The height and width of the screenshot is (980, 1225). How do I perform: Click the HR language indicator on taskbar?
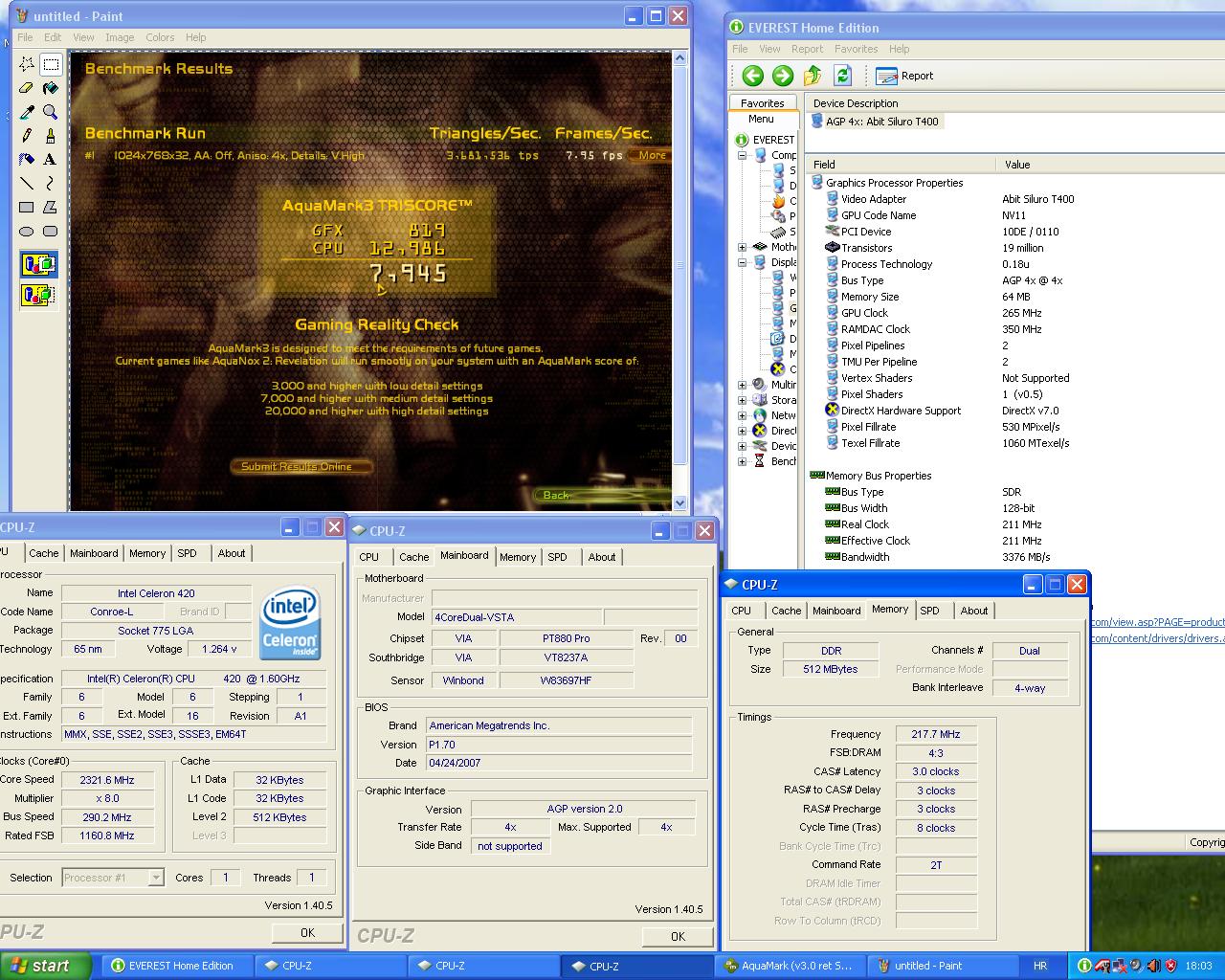pos(1040,966)
